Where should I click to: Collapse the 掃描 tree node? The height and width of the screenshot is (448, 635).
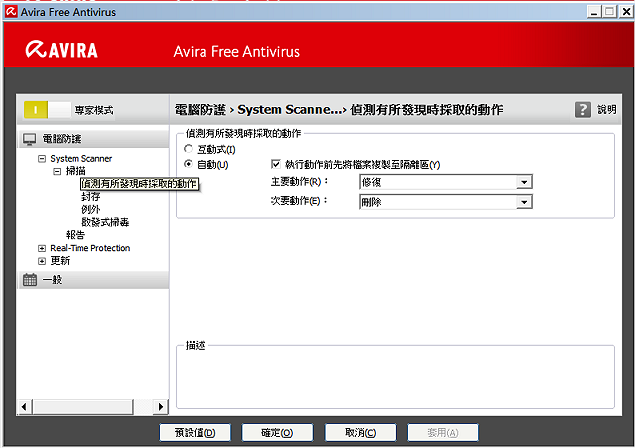[x=57, y=171]
